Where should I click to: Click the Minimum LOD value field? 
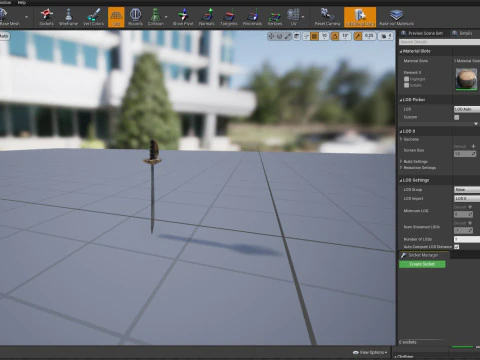point(463,214)
